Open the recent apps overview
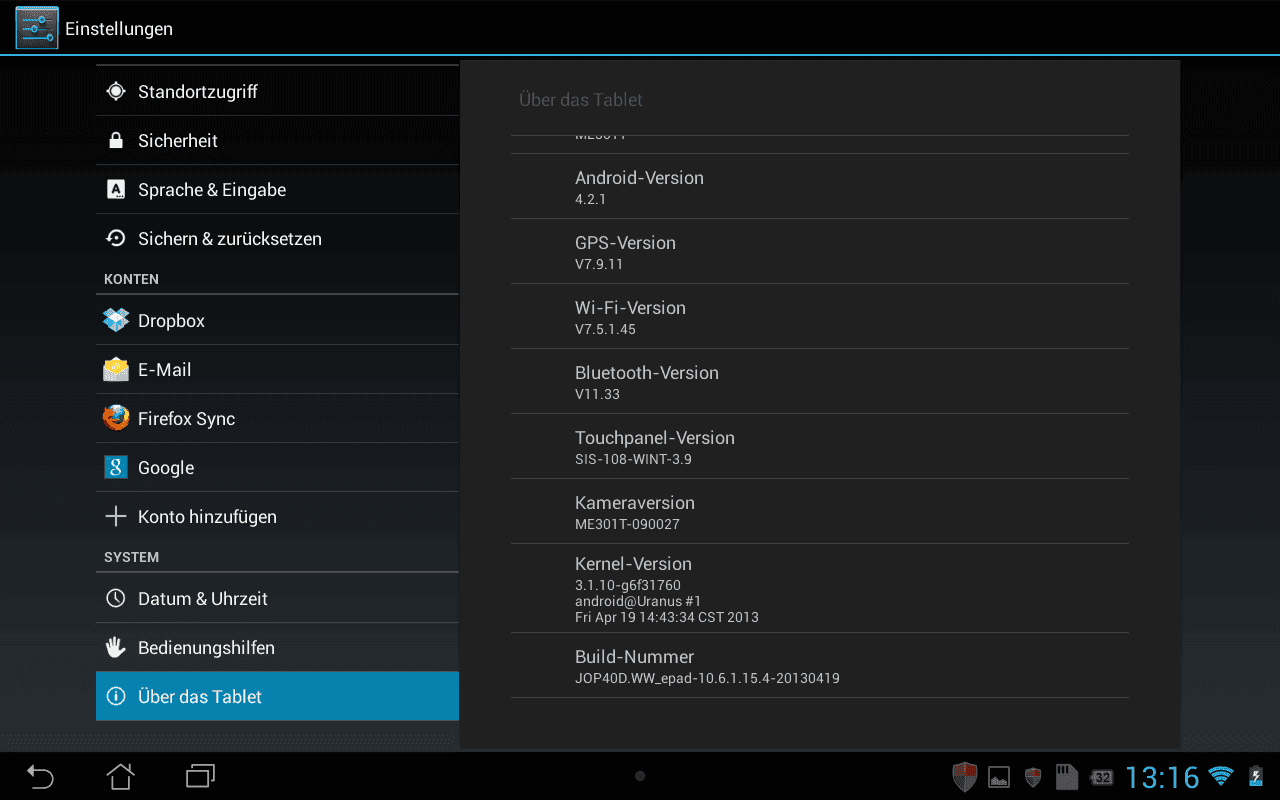The image size is (1280, 800). [x=200, y=776]
